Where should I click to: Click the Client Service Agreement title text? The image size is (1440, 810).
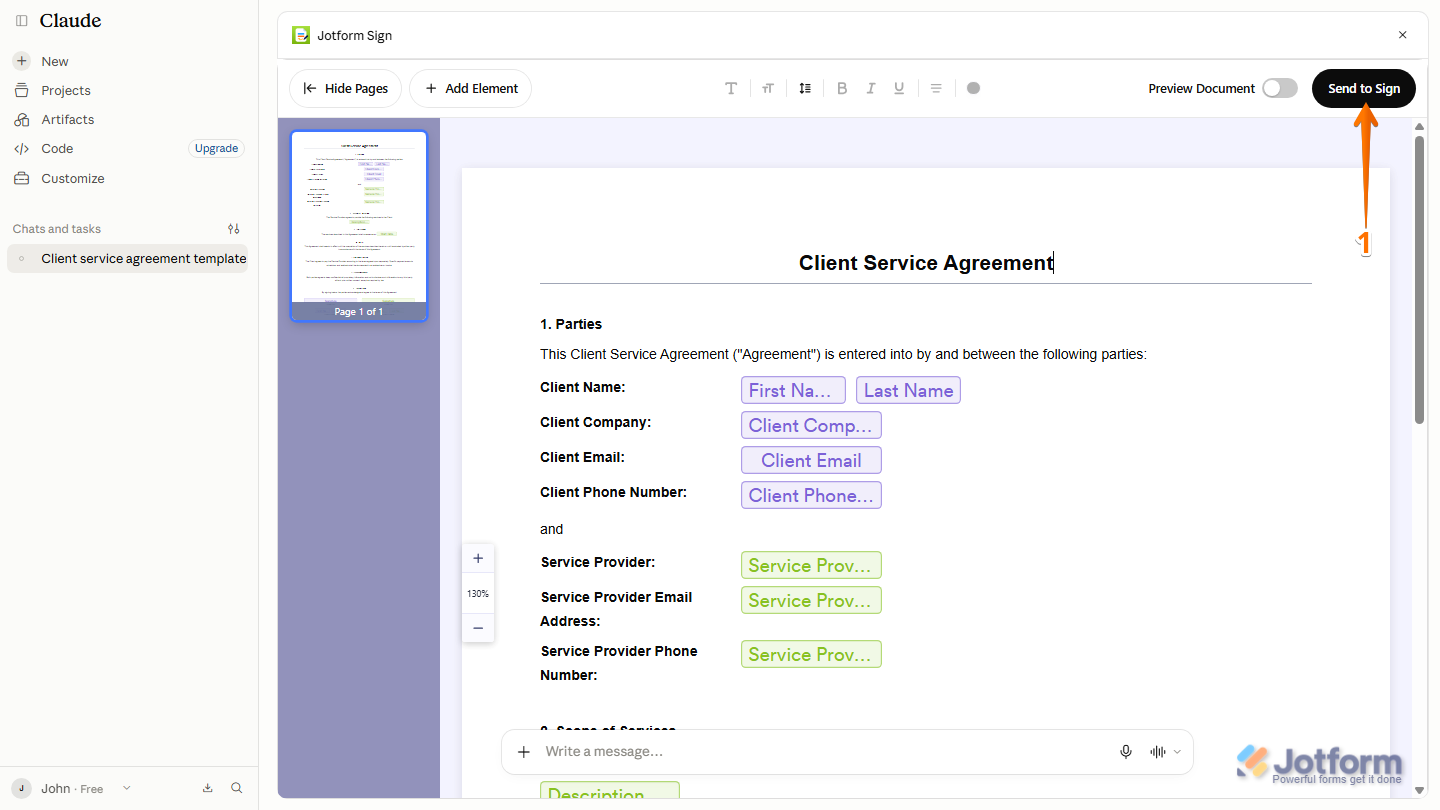point(926,262)
